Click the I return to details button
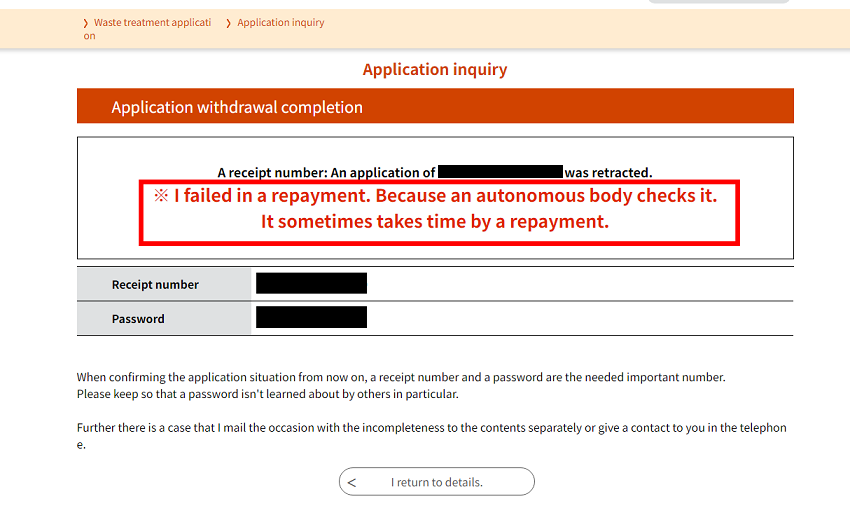The width and height of the screenshot is (850, 527). (x=436, y=481)
